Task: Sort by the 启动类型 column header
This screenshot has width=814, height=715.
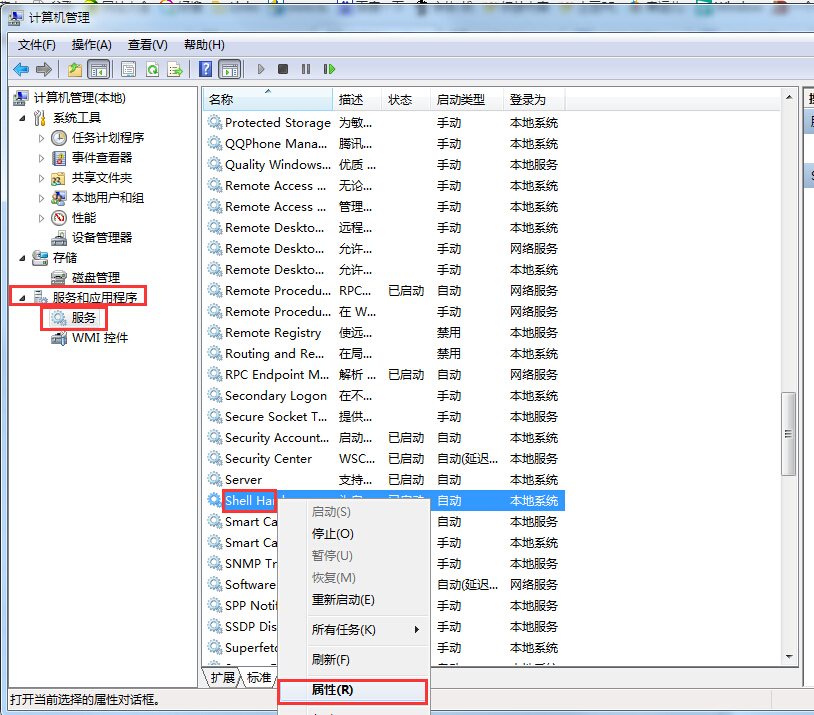Action: coord(467,100)
